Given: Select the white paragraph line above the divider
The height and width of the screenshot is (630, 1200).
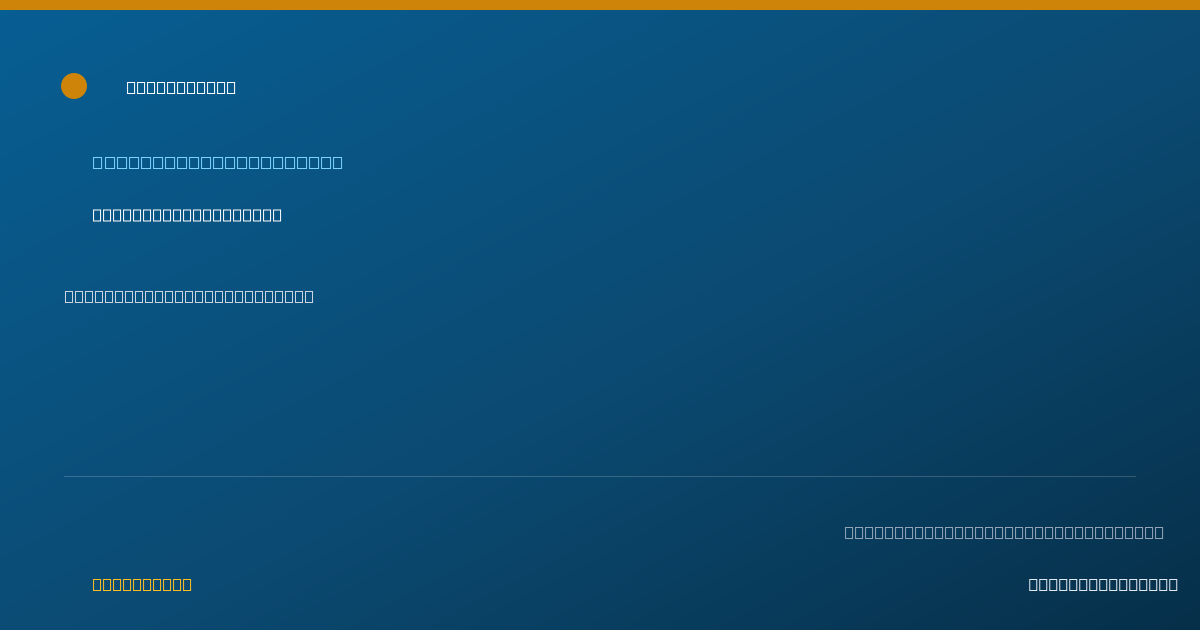Looking at the screenshot, I should pyautogui.click(x=189, y=296).
